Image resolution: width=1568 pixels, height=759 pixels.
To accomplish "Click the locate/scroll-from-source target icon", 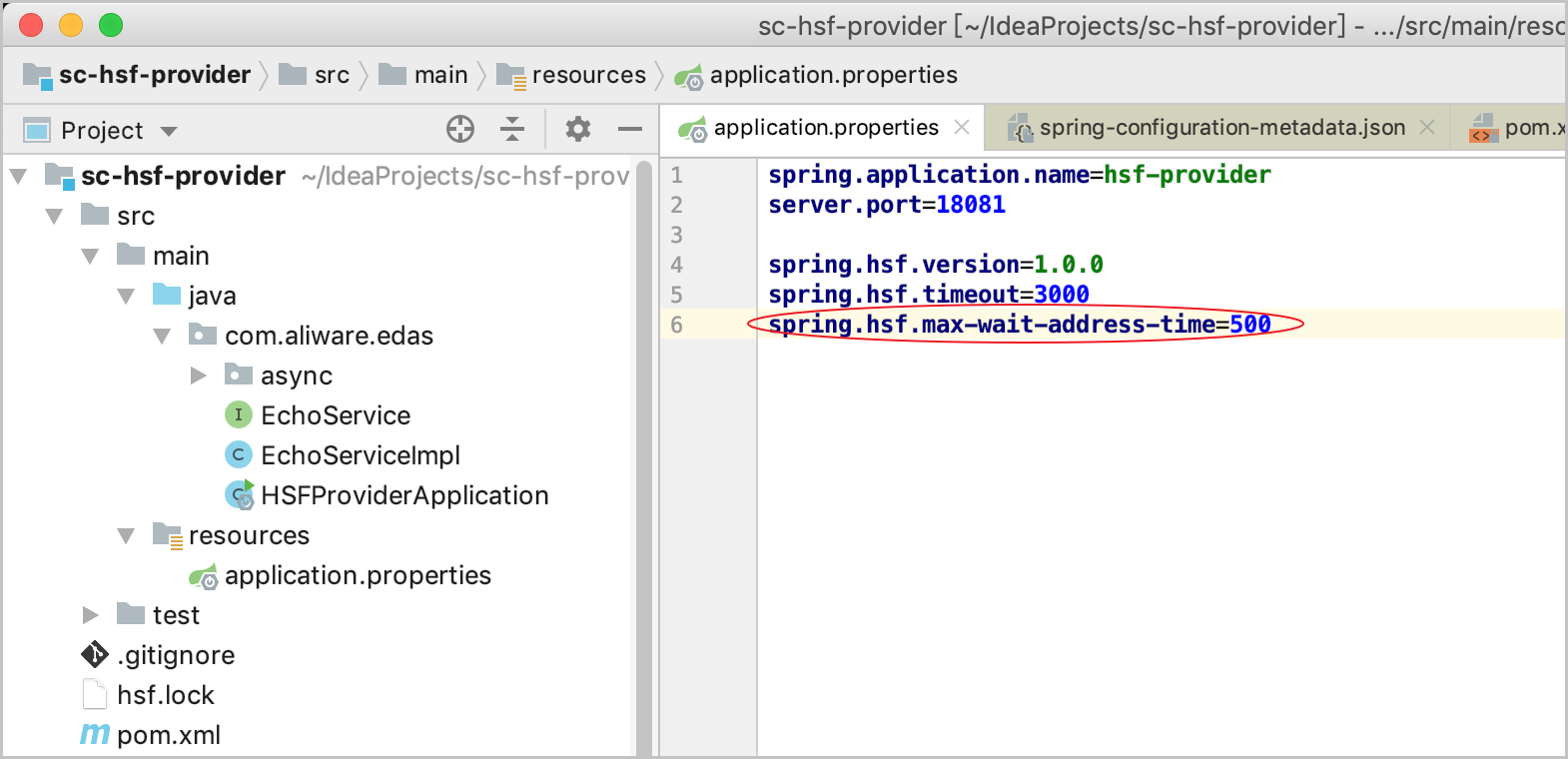I will coord(460,129).
